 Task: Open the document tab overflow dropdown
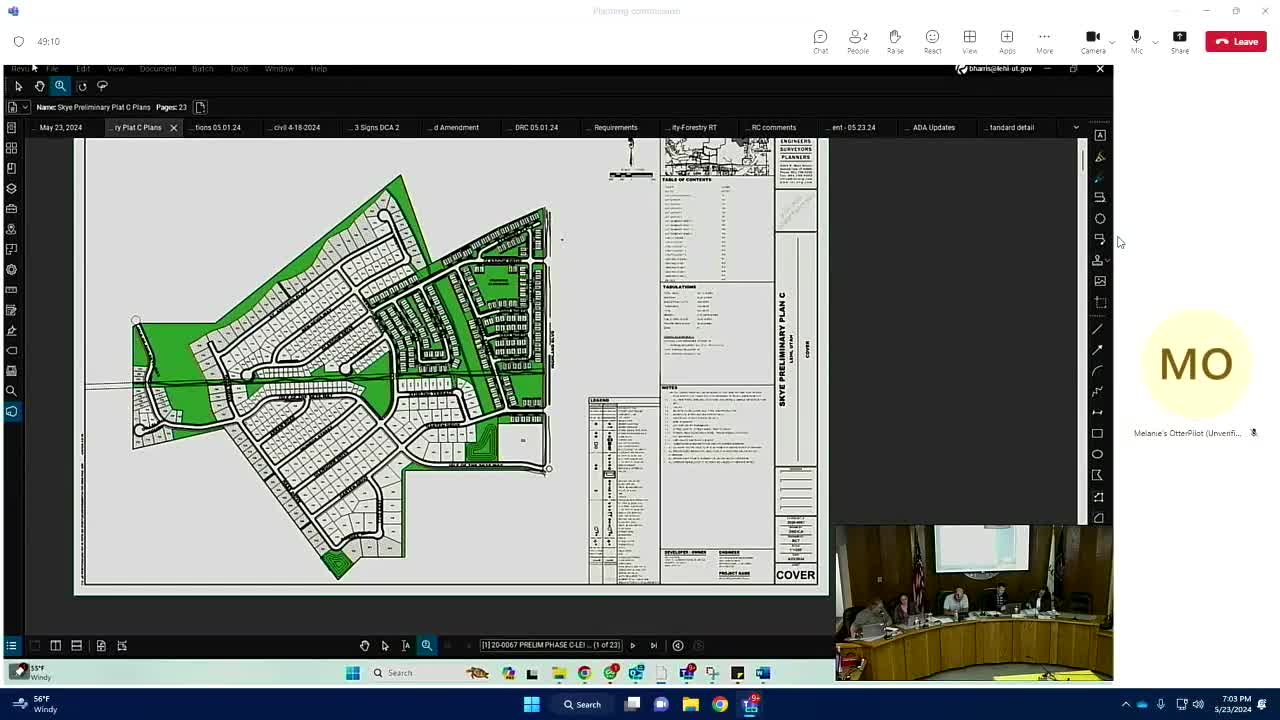pos(1075,127)
